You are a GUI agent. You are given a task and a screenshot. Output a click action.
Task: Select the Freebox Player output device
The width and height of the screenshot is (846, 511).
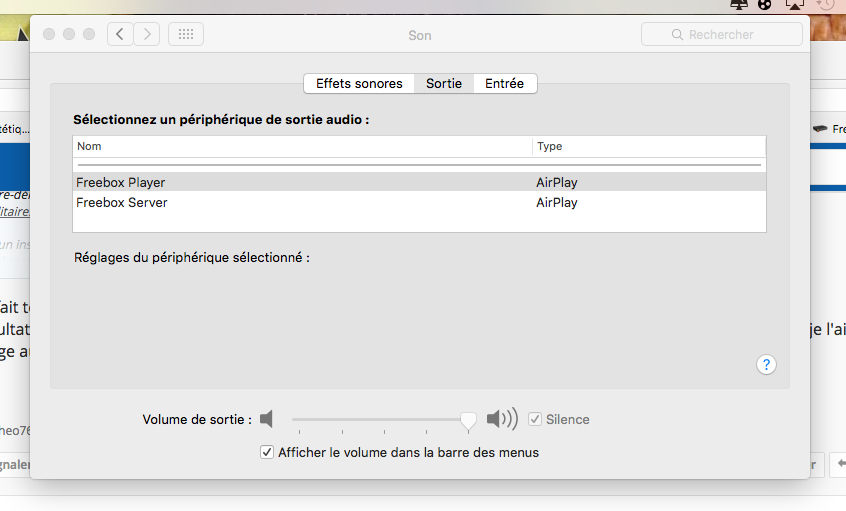[x=419, y=182]
